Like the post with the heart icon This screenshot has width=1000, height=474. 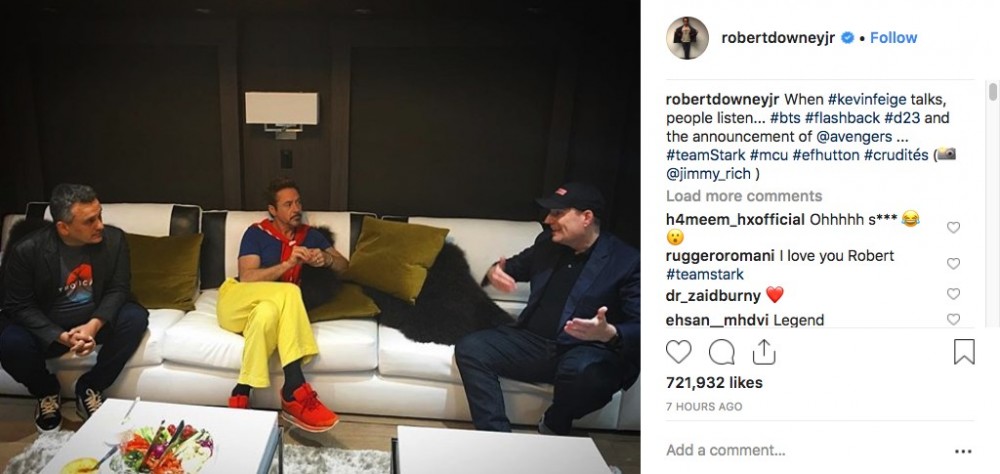coord(678,352)
